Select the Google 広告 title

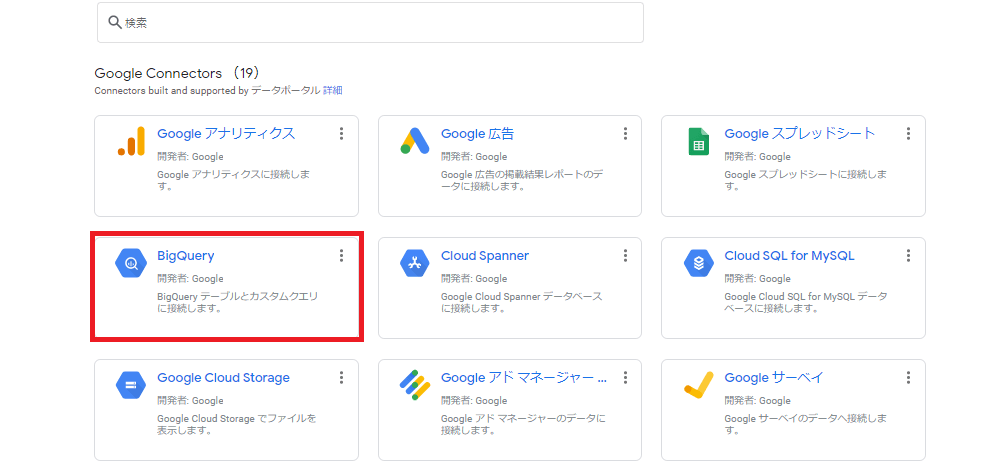[x=477, y=133]
